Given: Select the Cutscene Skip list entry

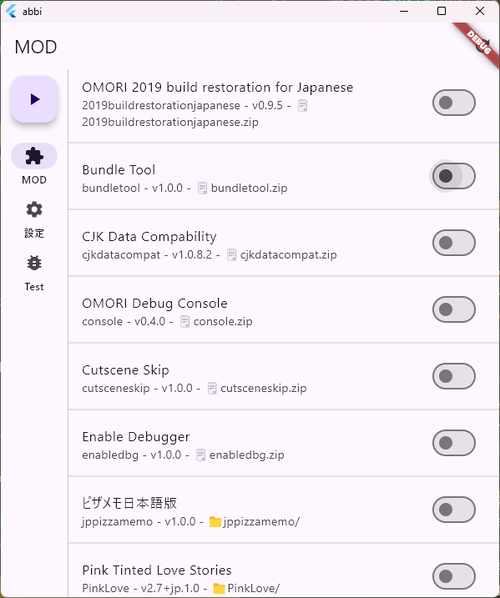Looking at the screenshot, I should point(283,376).
